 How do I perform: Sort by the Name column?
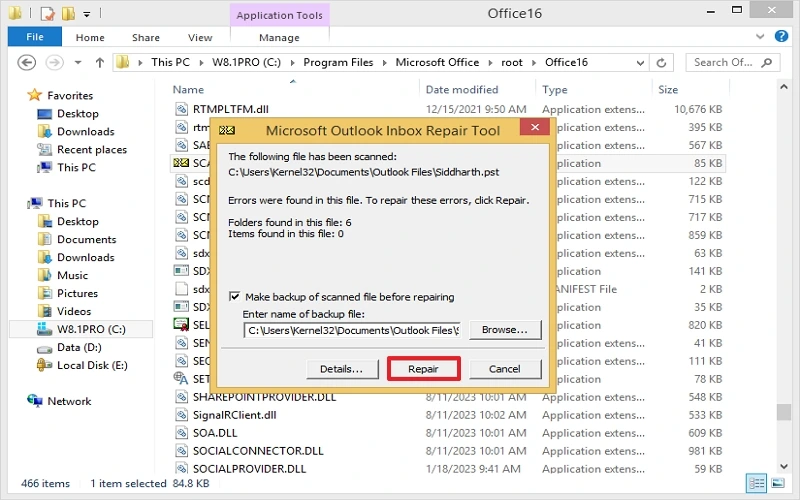pos(188,89)
